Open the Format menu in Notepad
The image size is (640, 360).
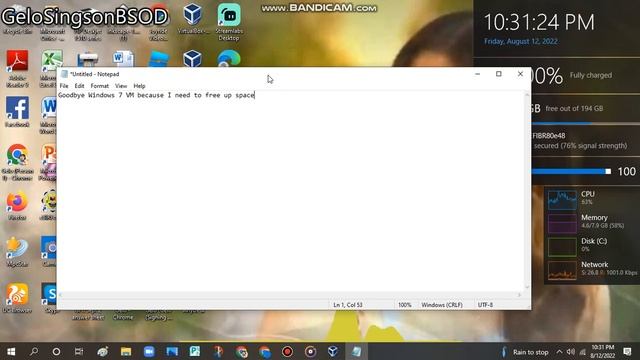pyautogui.click(x=100, y=86)
